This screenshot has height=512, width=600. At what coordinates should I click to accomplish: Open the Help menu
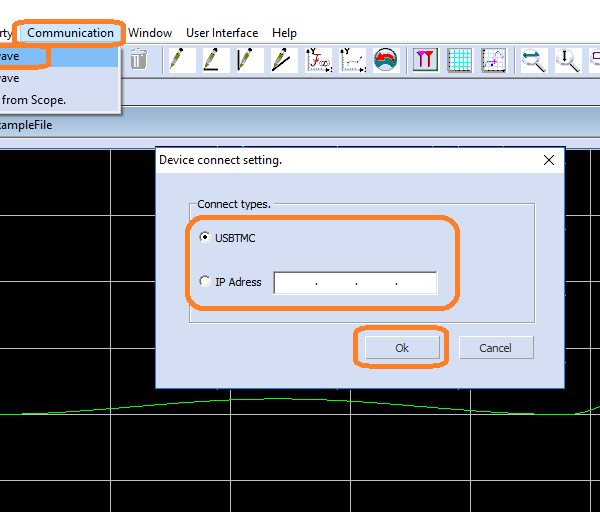[x=284, y=33]
